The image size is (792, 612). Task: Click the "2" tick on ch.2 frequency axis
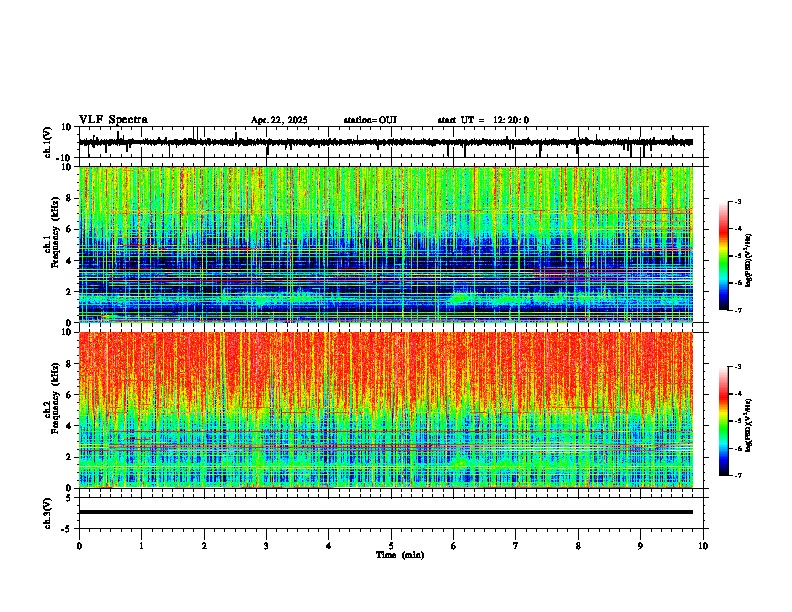(70, 457)
